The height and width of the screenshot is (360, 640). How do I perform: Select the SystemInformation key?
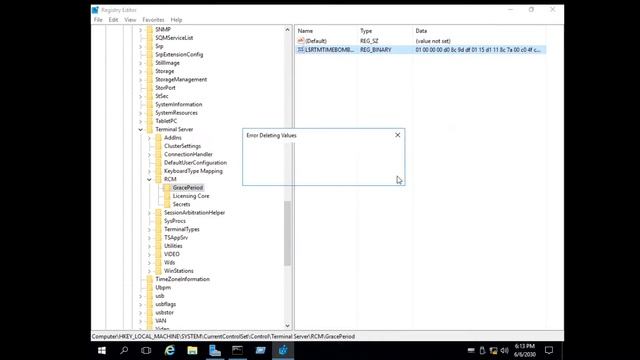pos(179,104)
